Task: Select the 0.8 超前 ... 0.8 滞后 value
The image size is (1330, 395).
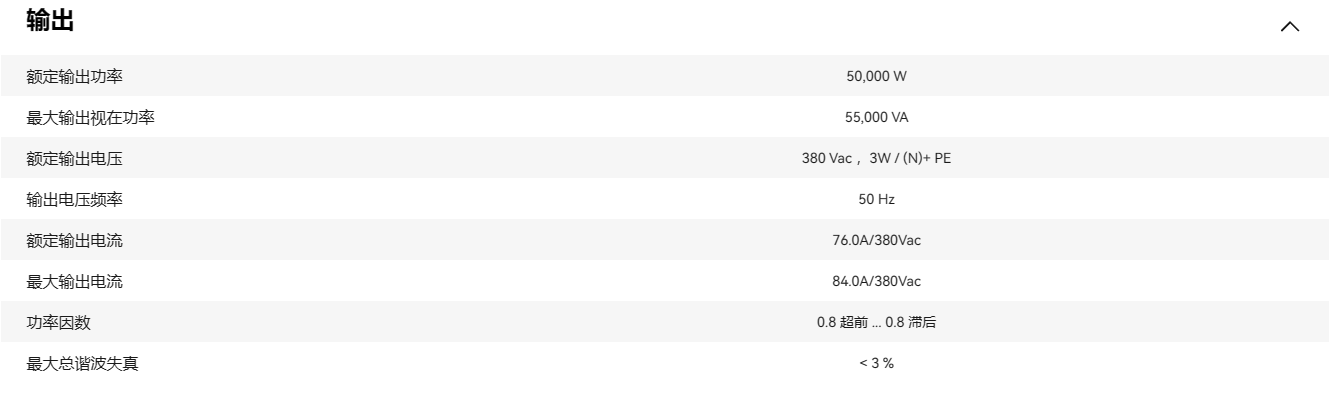Action: pos(876,323)
